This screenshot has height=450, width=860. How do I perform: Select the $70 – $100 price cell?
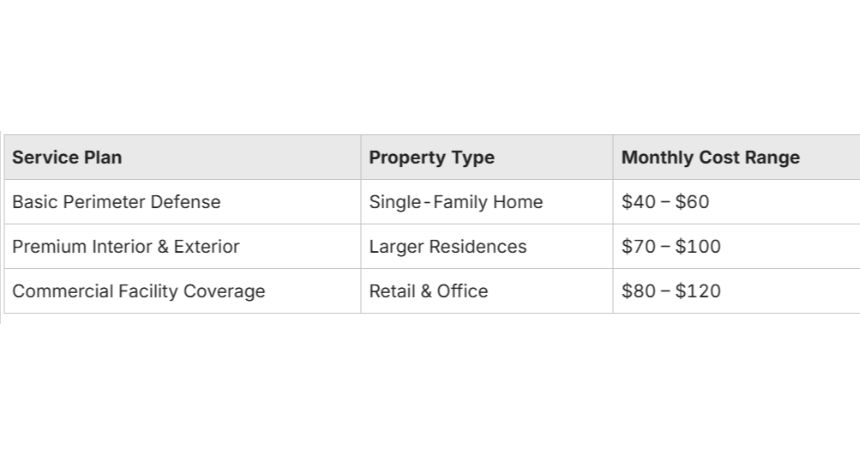[x=736, y=246]
